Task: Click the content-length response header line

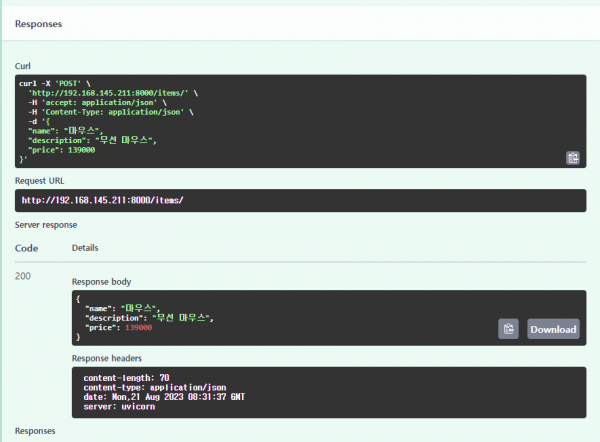Action: (x=126, y=378)
